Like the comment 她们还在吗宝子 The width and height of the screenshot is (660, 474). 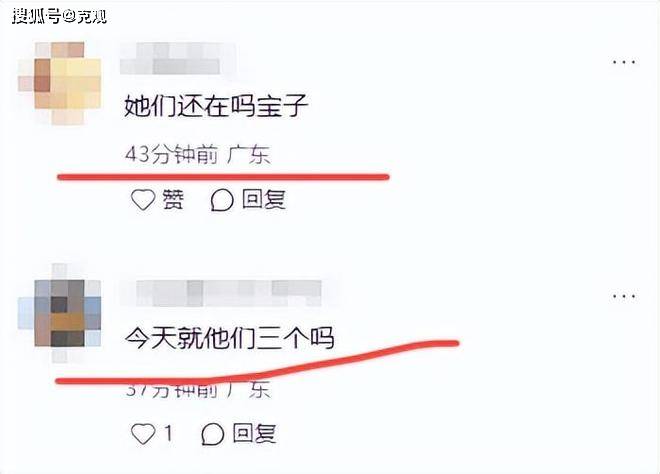click(143, 200)
